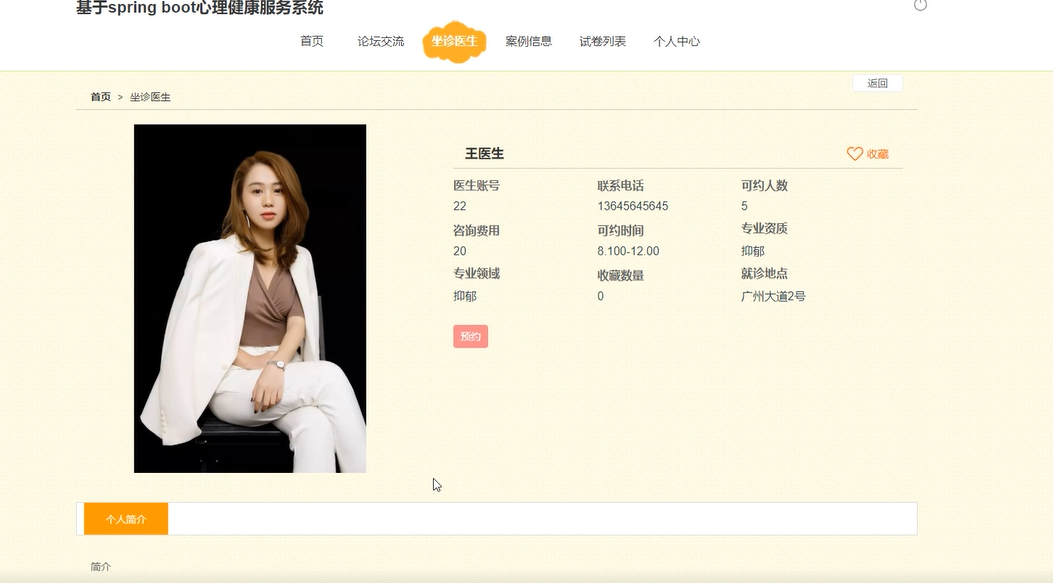Screen dimensions: 1053x583
Task: Click the 可约时间 label
Action: (x=621, y=230)
